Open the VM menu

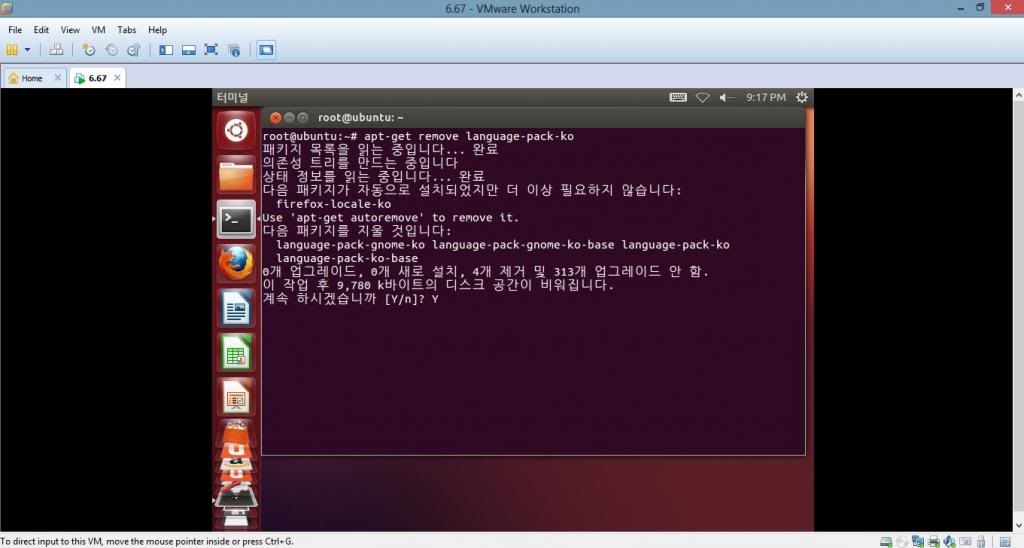99,30
